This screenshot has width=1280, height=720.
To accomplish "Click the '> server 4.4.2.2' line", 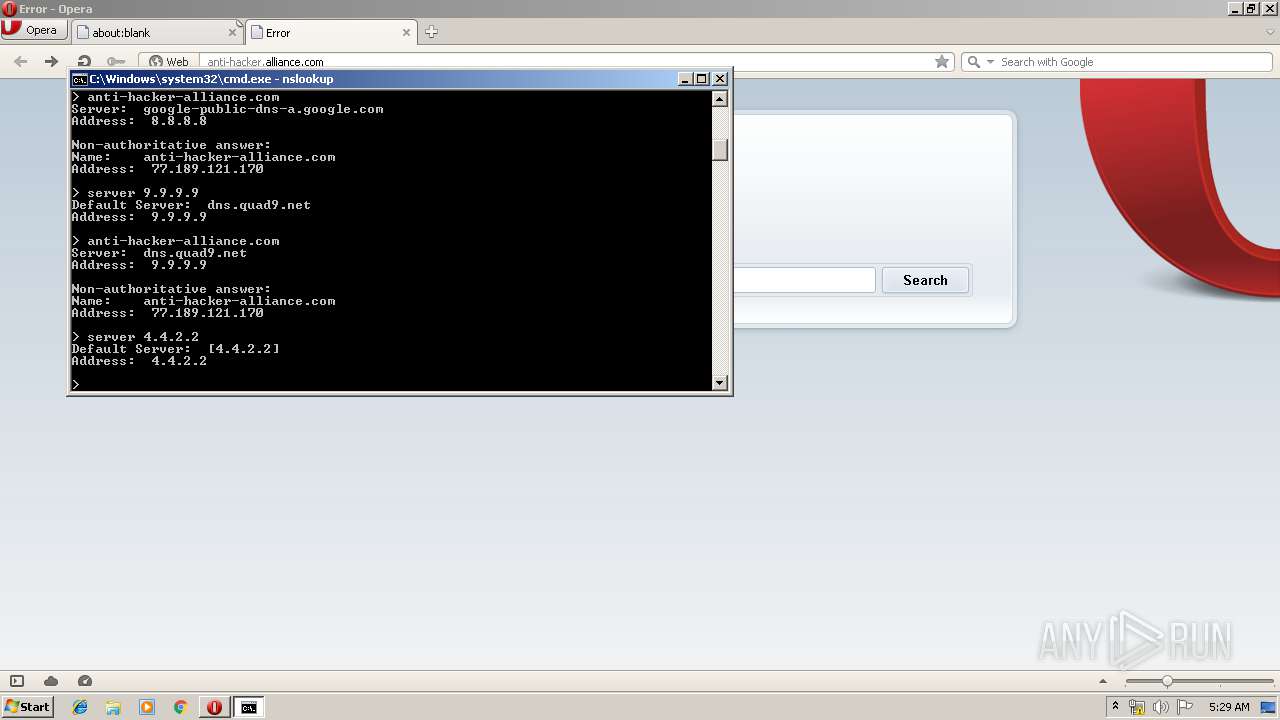I will tap(135, 337).
